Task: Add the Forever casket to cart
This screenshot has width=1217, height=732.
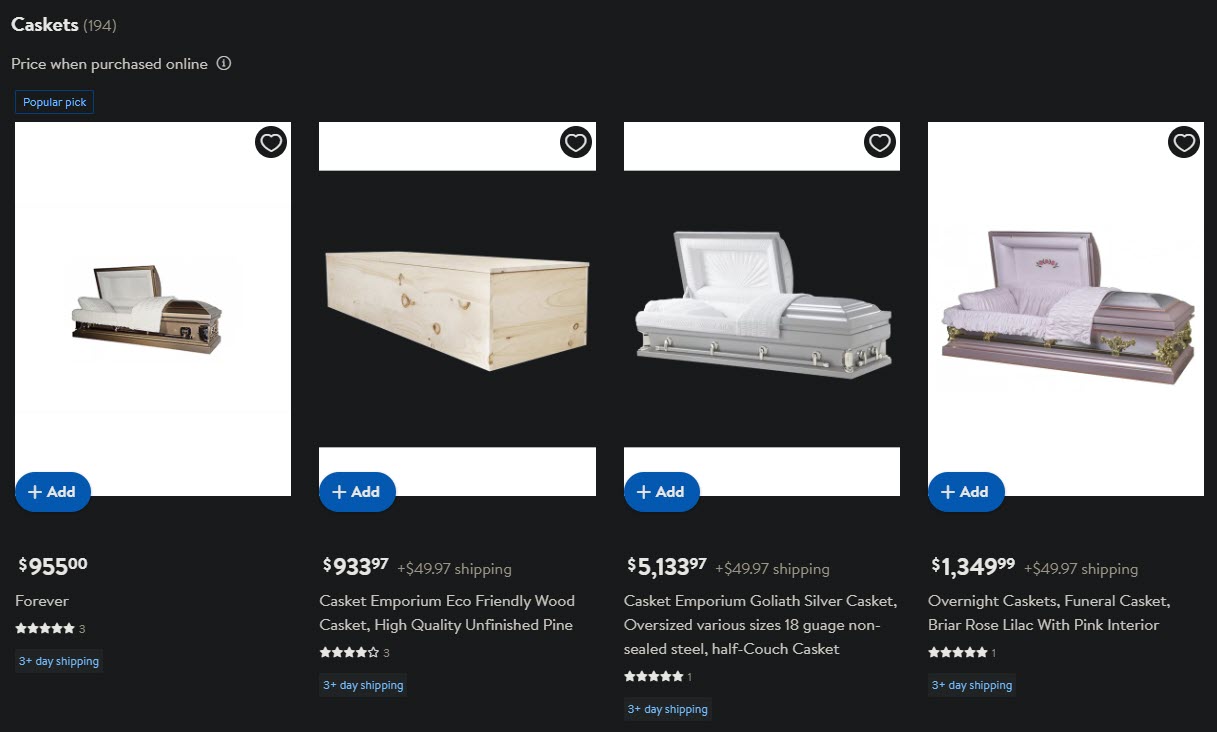Action: (x=53, y=492)
